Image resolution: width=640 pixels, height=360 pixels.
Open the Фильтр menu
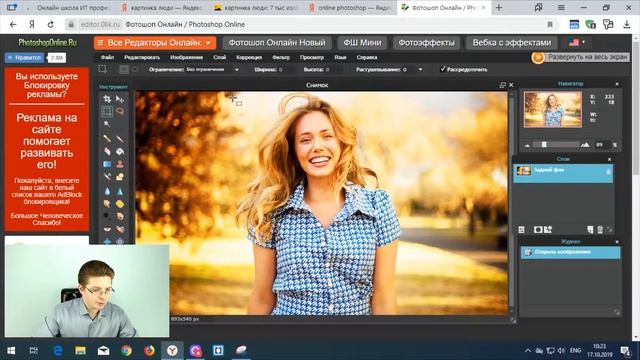coord(281,57)
